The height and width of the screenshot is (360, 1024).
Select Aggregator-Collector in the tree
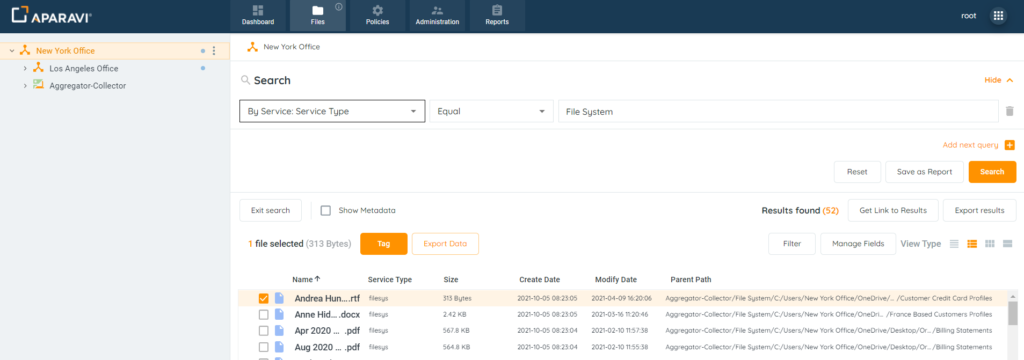(88, 86)
